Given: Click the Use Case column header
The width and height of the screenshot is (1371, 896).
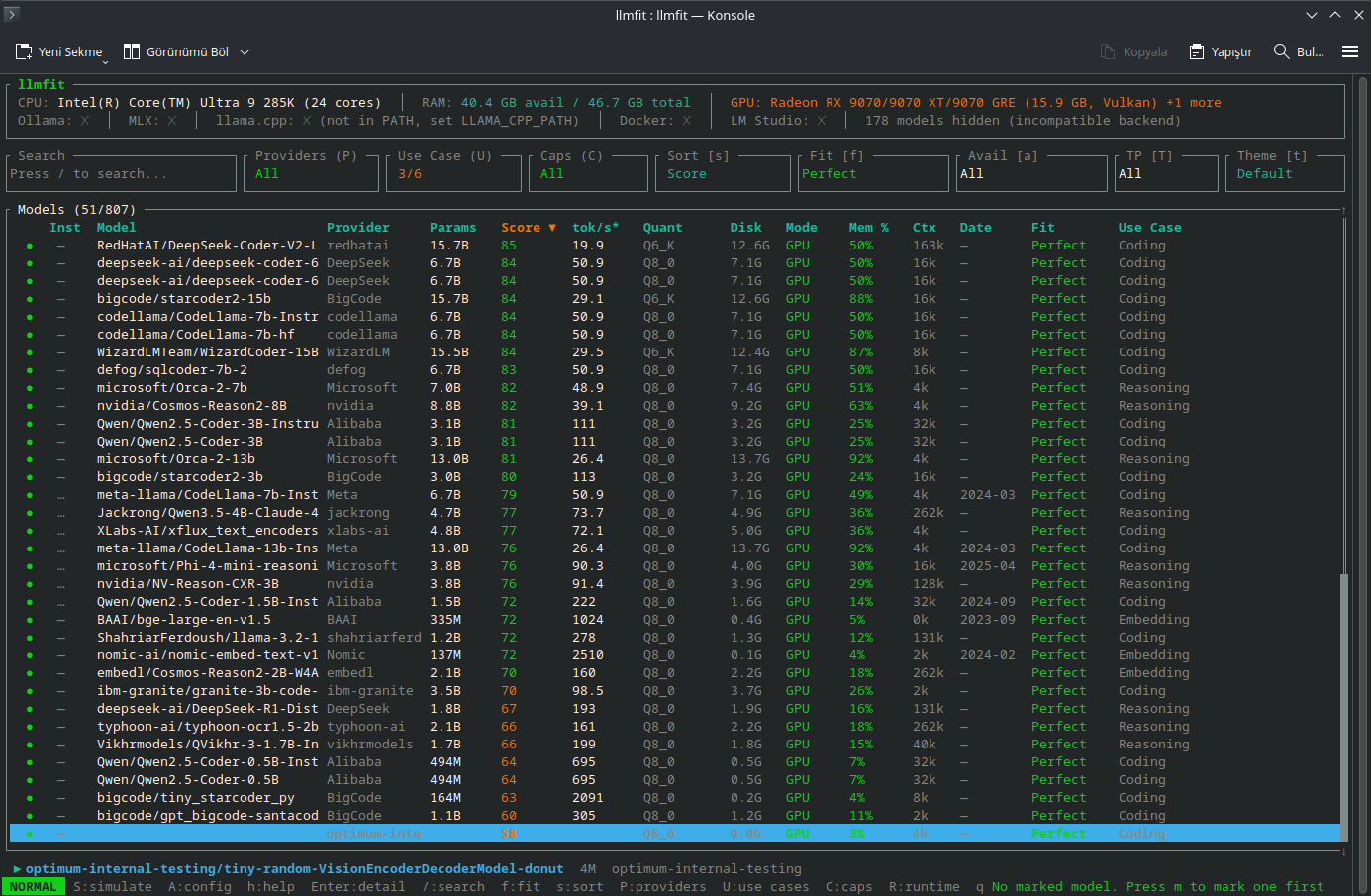Looking at the screenshot, I should pos(1150,228).
